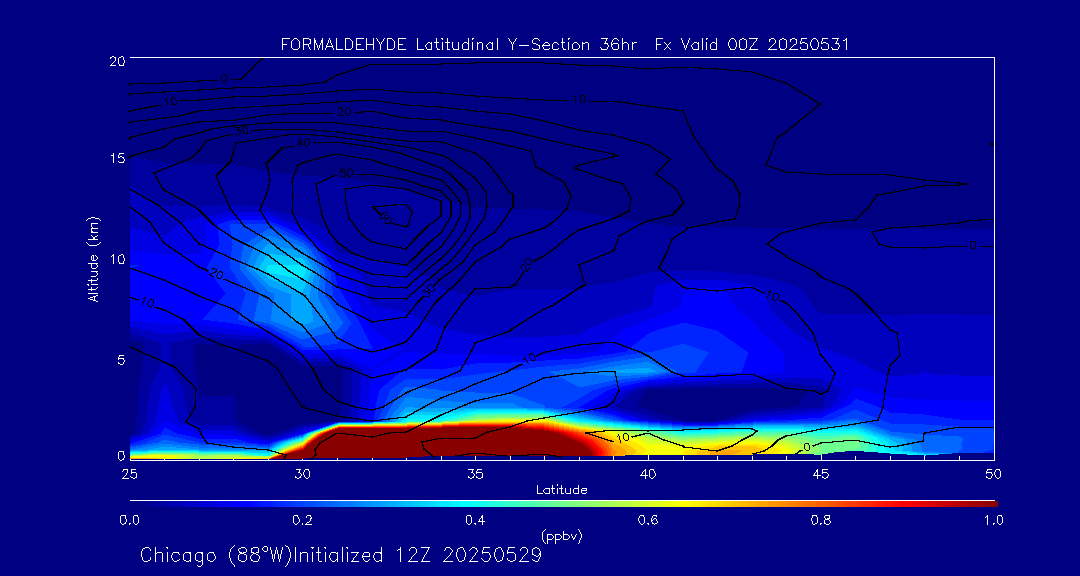This screenshot has height=576, width=1080.
Task: Select the altitude axis tick '5'
Action: 121,360
